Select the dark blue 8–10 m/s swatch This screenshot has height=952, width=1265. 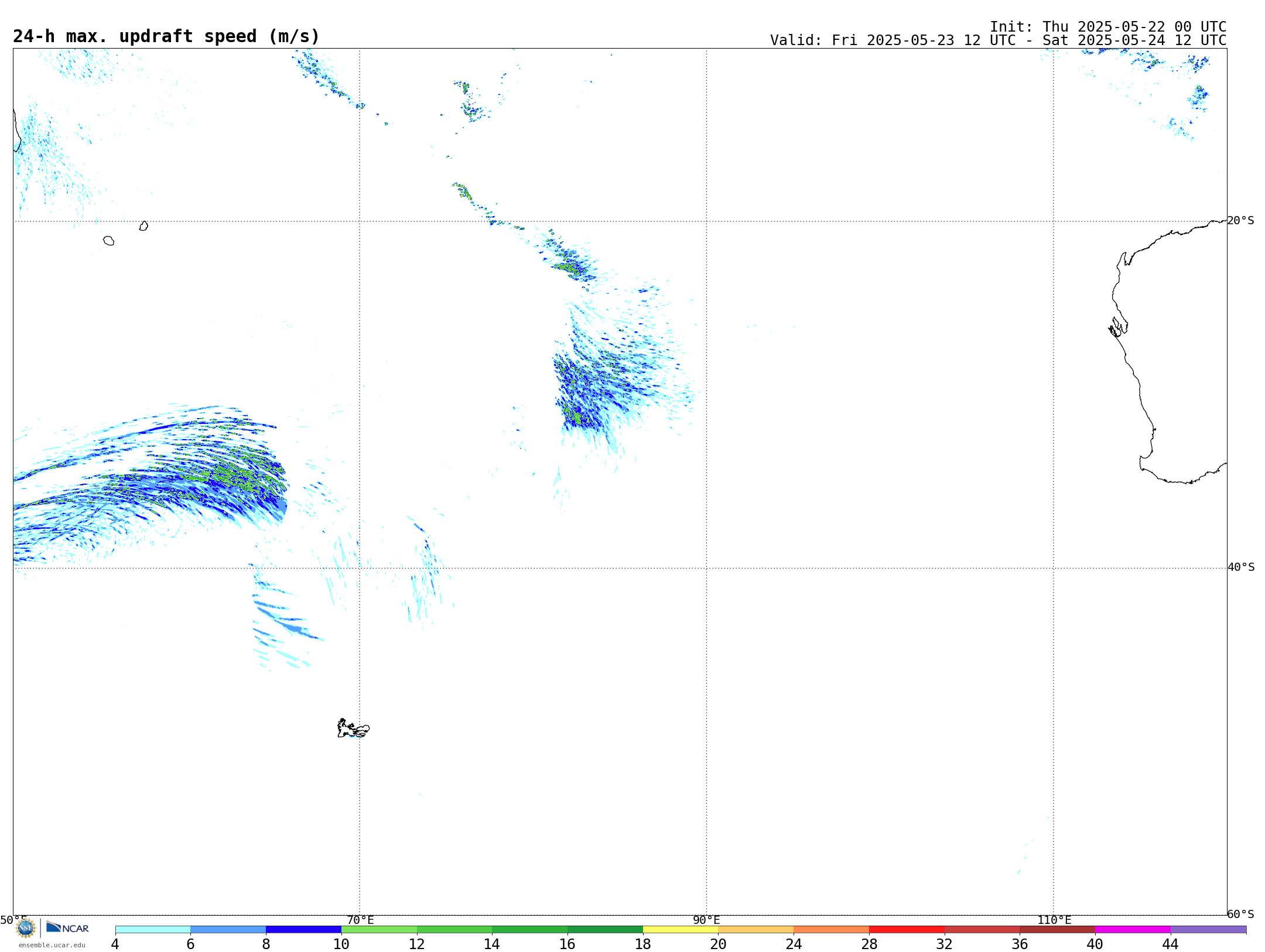point(304,929)
